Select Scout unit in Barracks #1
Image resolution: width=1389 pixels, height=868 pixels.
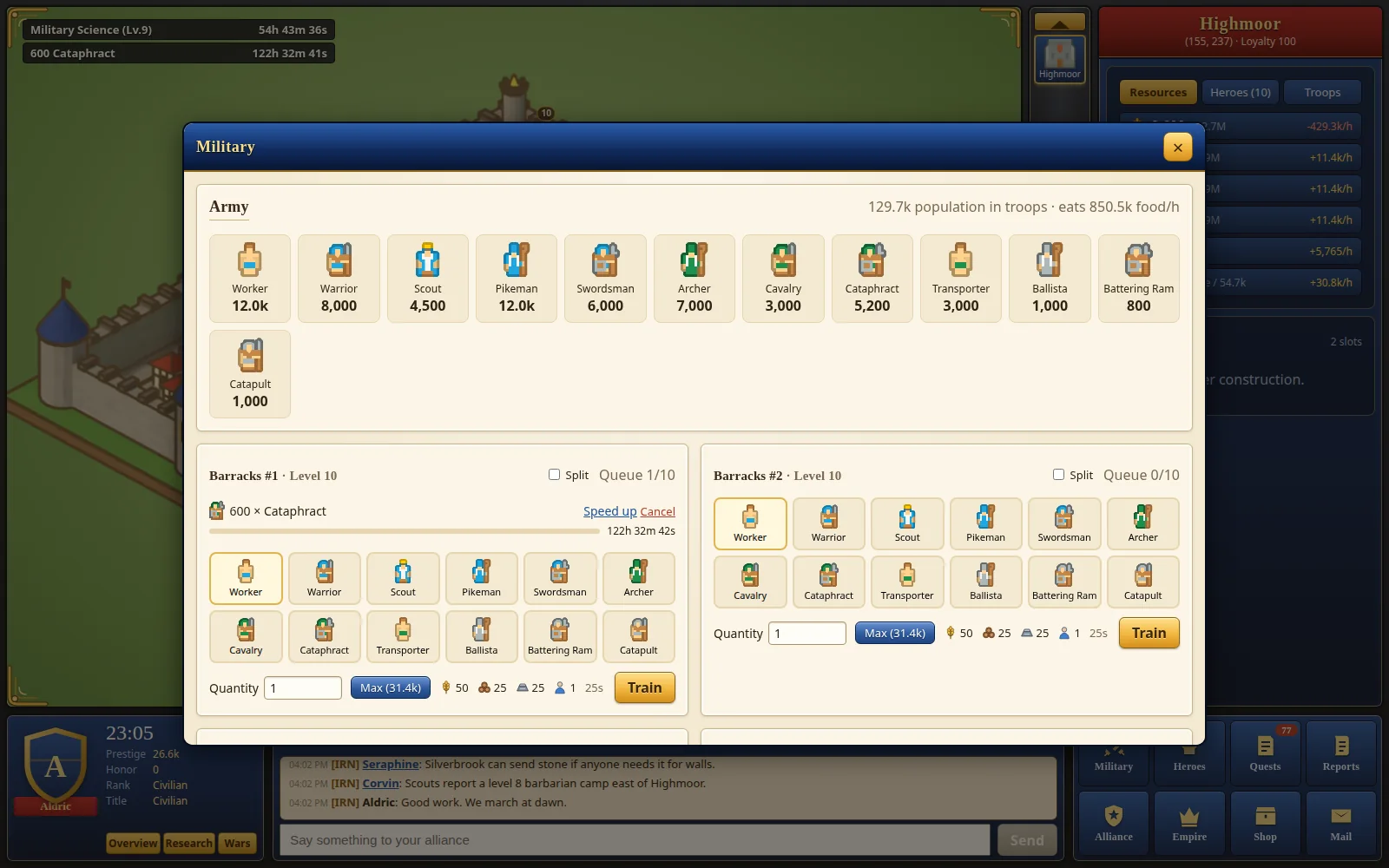point(403,578)
